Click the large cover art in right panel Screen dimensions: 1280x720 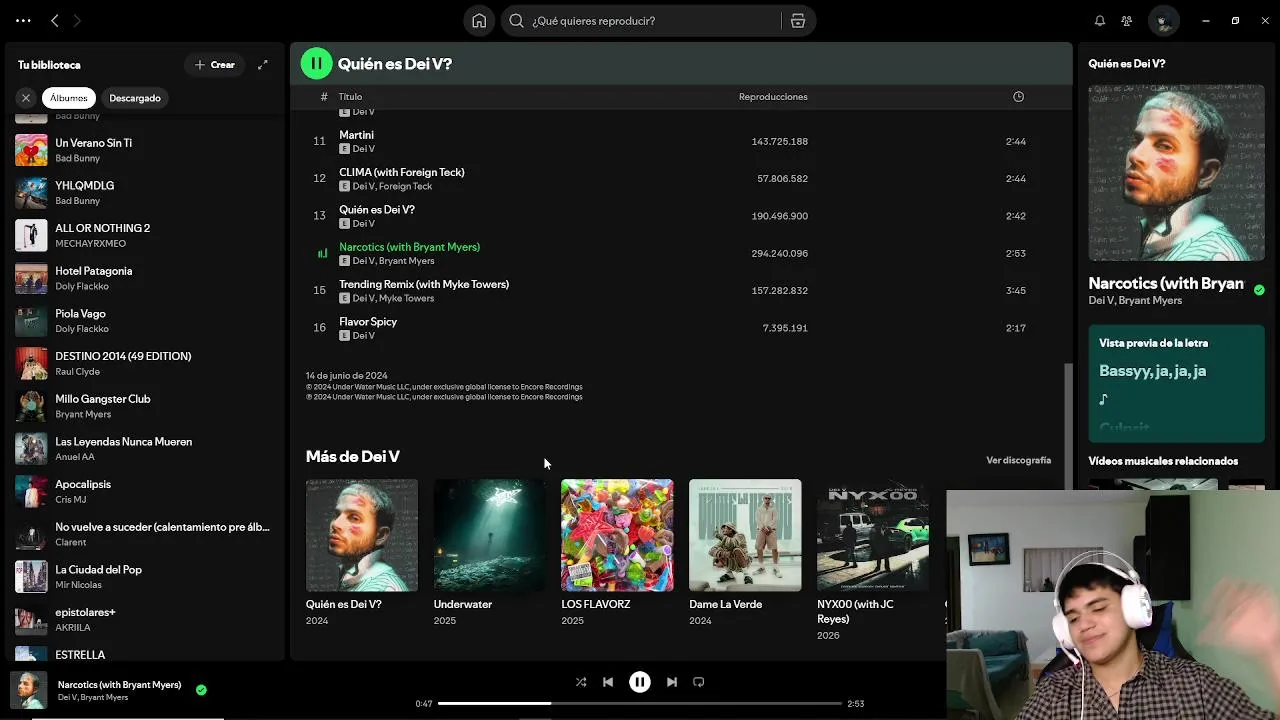coord(1176,172)
